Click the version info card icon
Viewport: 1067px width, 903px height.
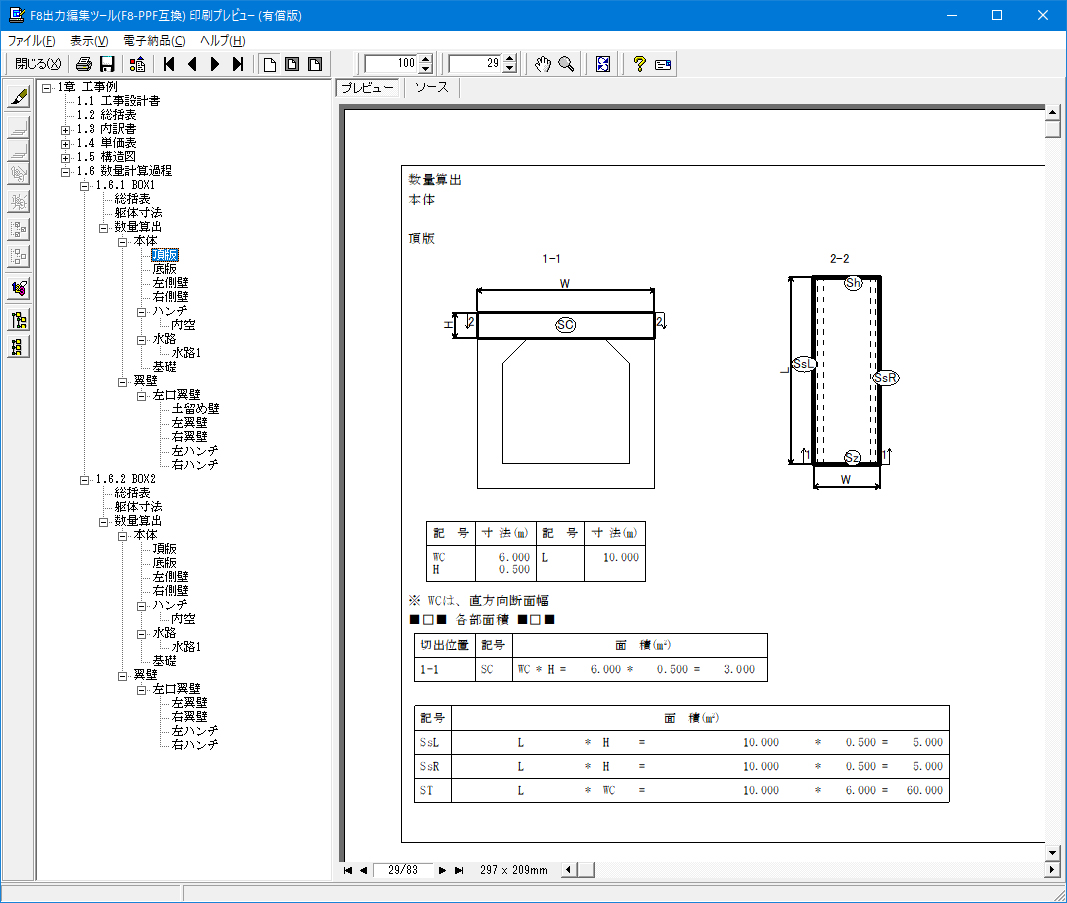click(x=663, y=64)
